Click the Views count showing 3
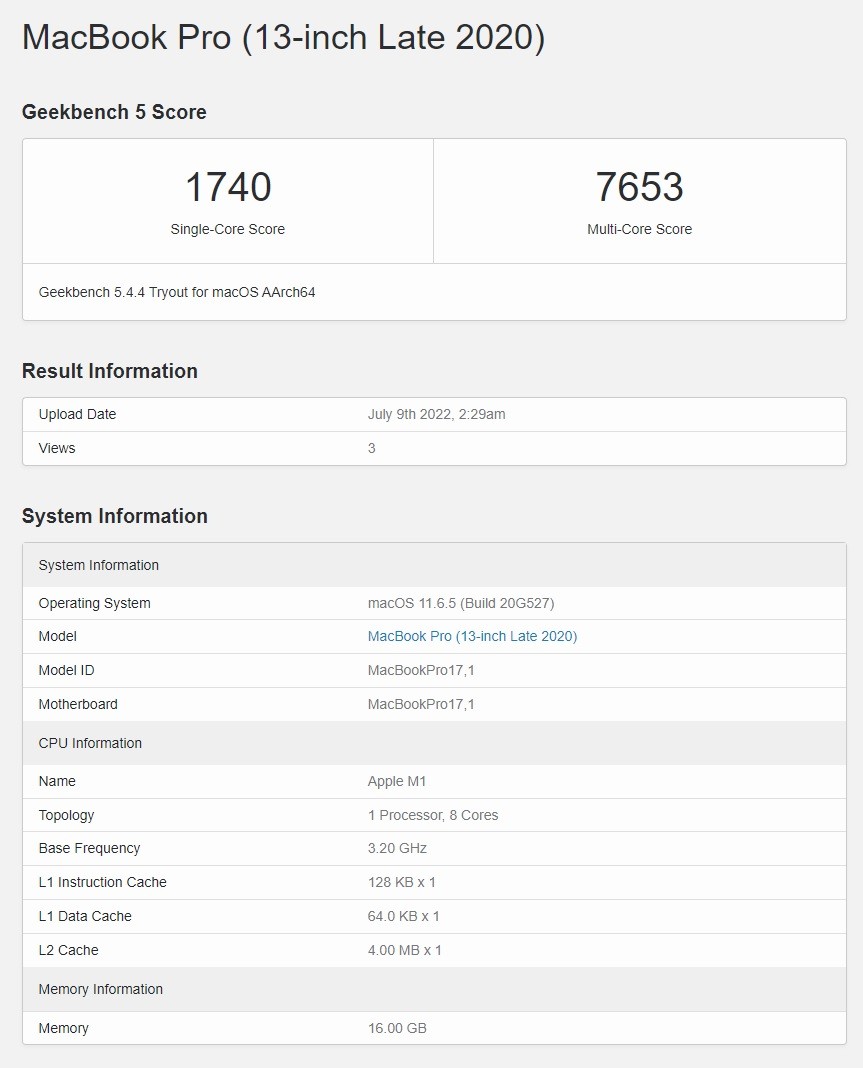 371,448
